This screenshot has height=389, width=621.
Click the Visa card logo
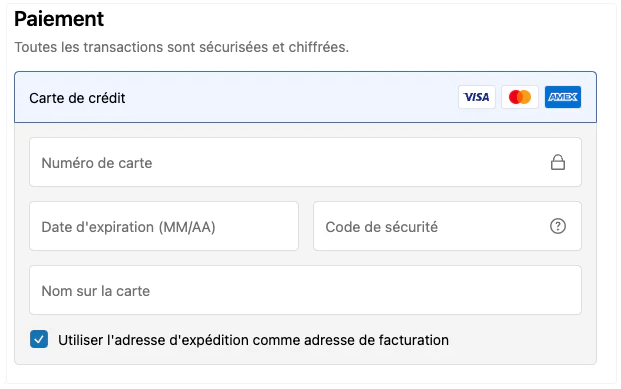click(x=476, y=97)
